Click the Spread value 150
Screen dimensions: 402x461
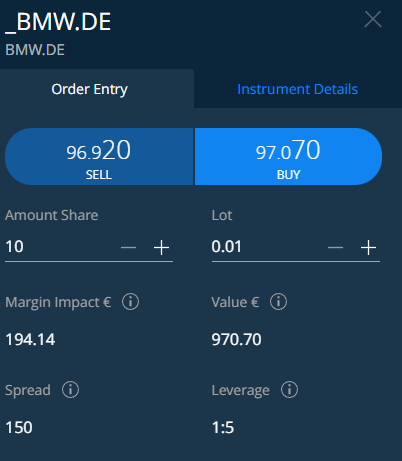click(x=19, y=428)
